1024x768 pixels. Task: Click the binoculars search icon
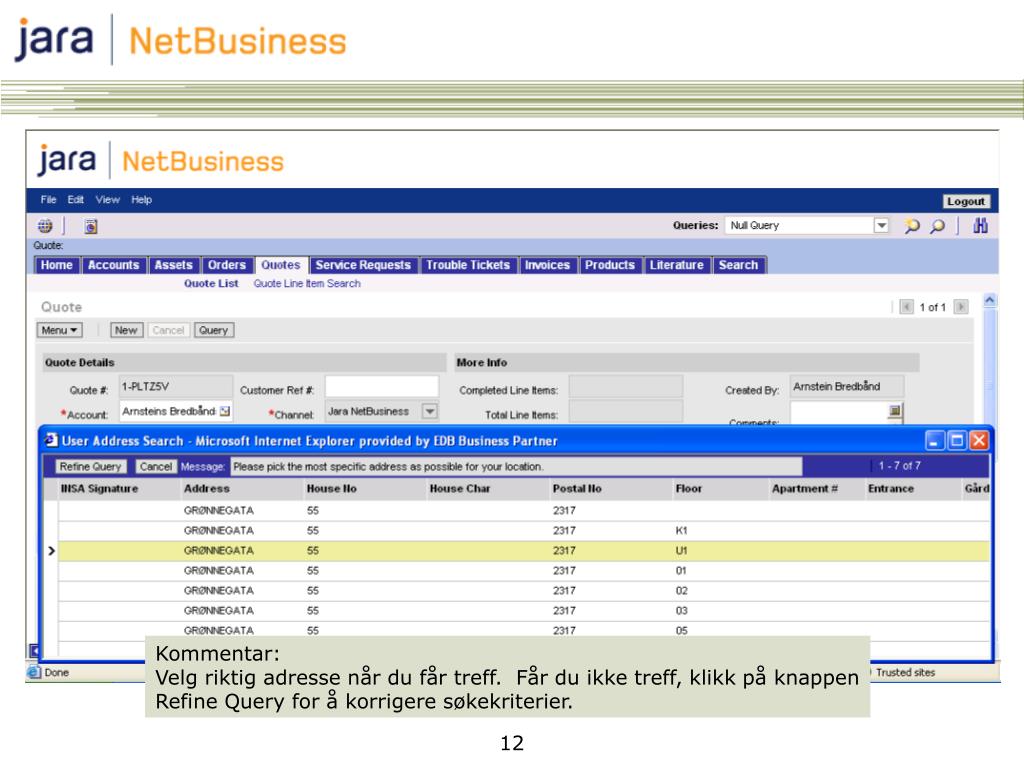(980, 226)
